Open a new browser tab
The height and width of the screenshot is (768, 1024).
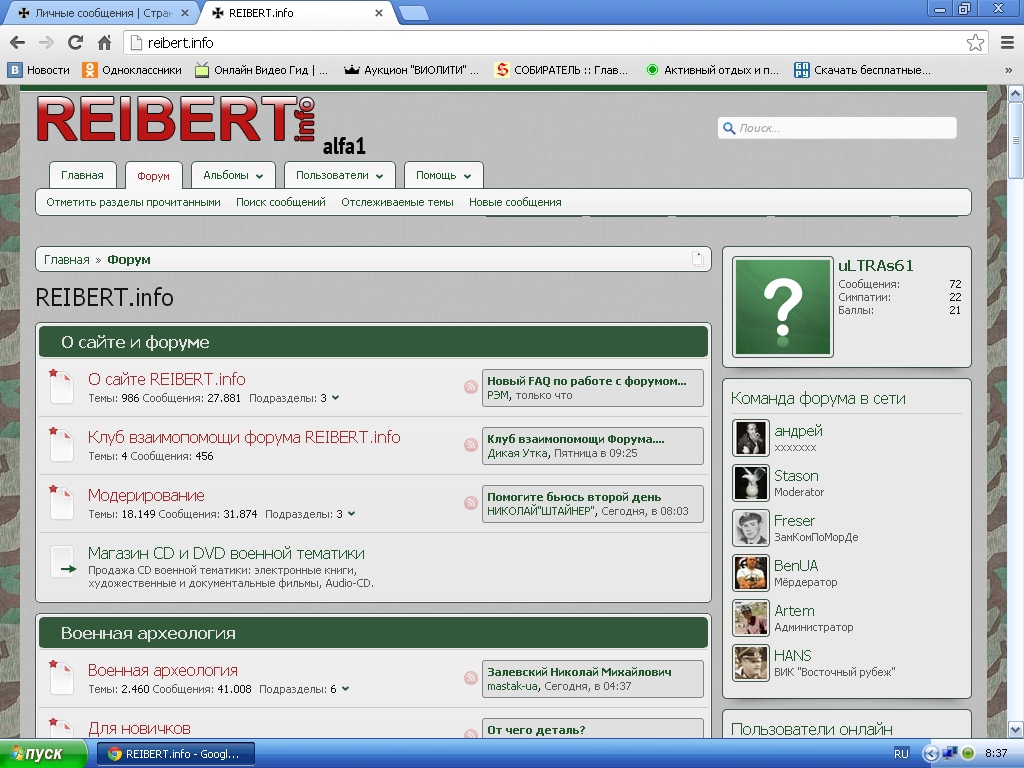pos(413,13)
